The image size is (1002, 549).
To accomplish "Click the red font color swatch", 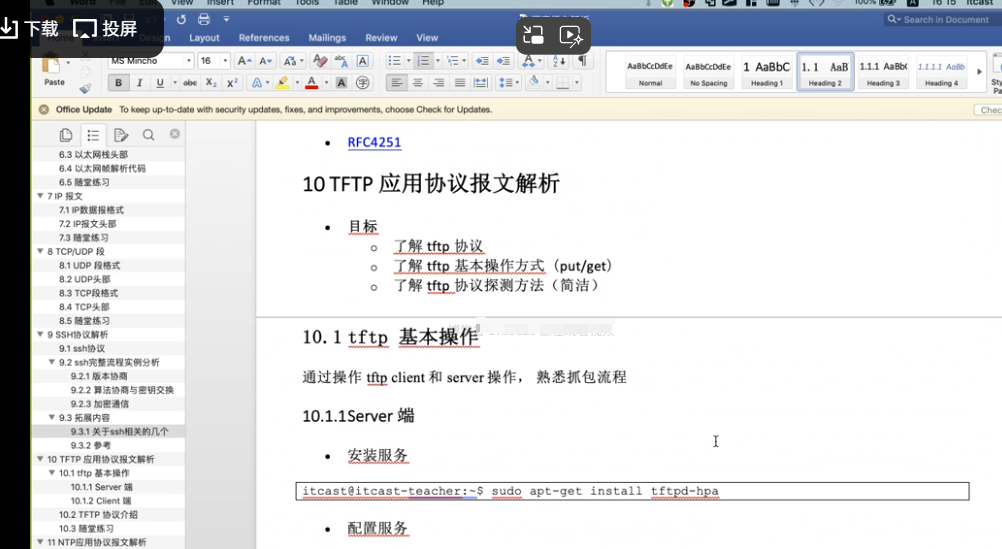I will (x=312, y=83).
